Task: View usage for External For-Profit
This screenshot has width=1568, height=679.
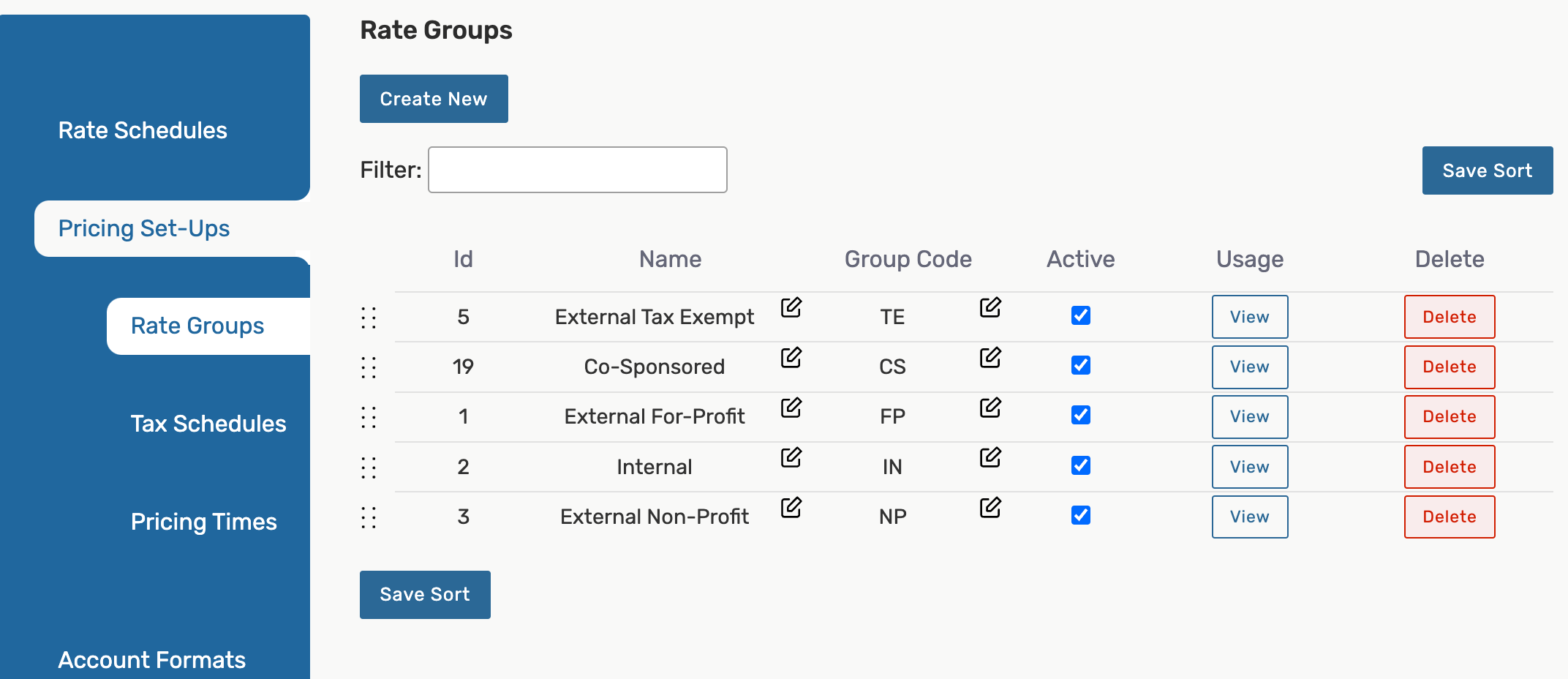Action: [1249, 417]
